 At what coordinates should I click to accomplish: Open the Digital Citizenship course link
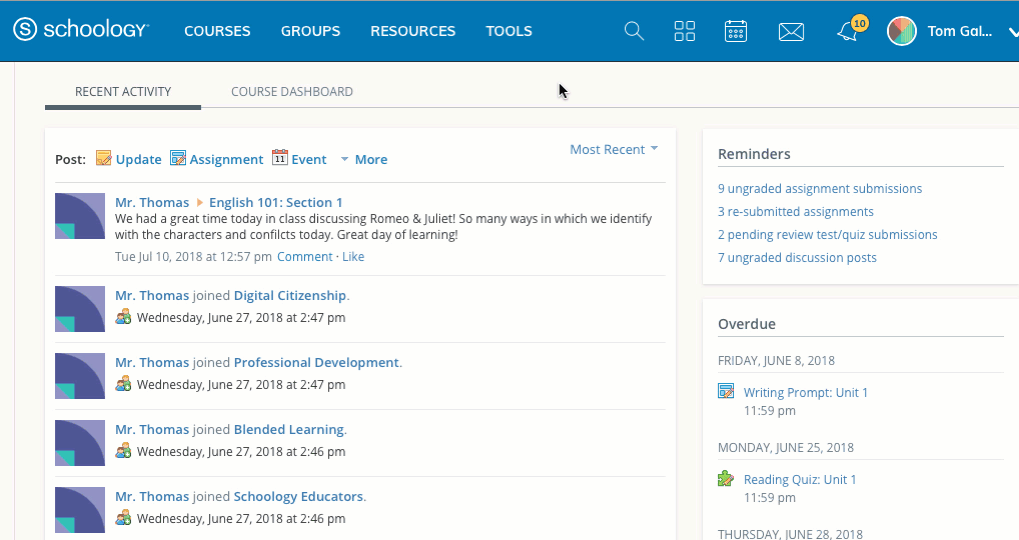coord(290,295)
